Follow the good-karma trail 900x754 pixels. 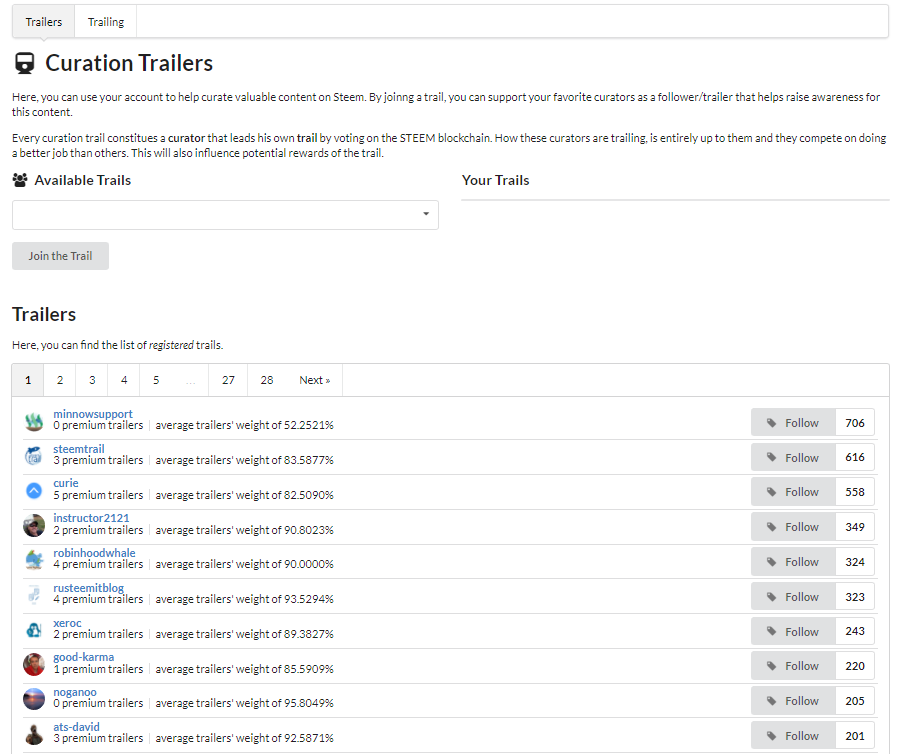[793, 666]
